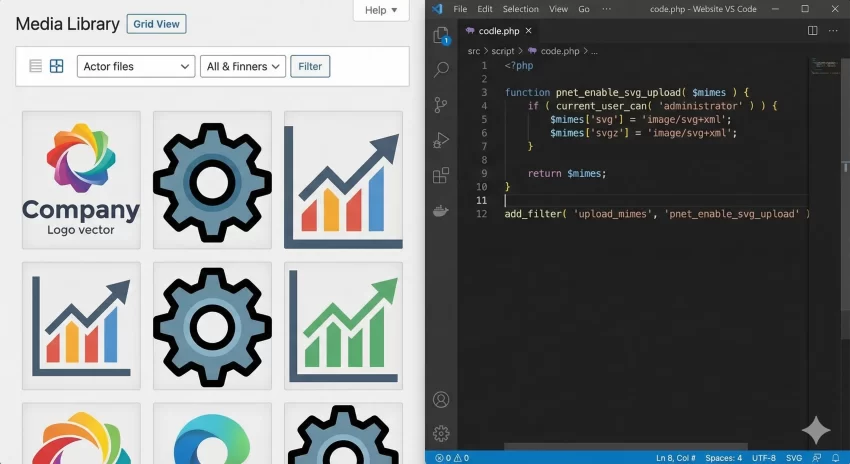The width and height of the screenshot is (850, 464).
Task: Expand the Help panel tab
Action: click(x=381, y=10)
